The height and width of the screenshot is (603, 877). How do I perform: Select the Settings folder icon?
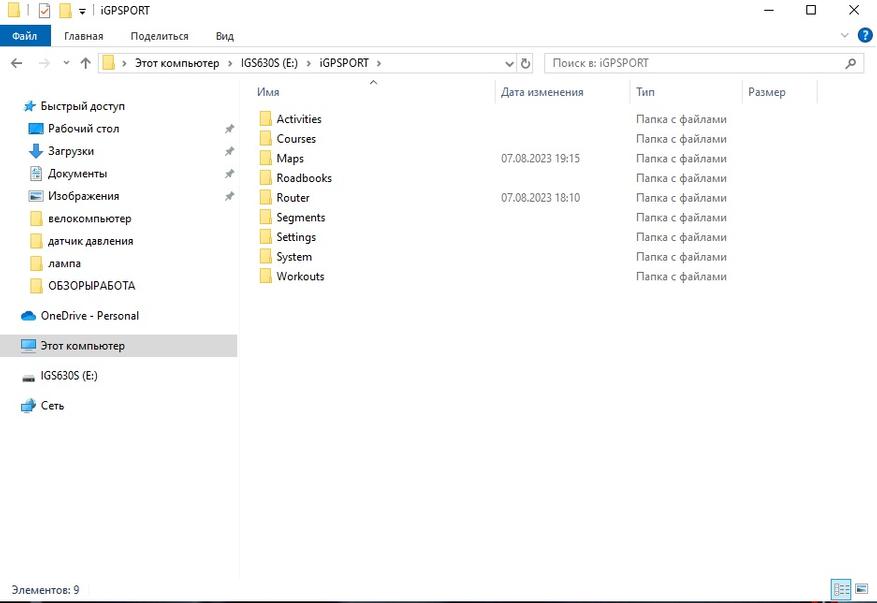coord(266,237)
